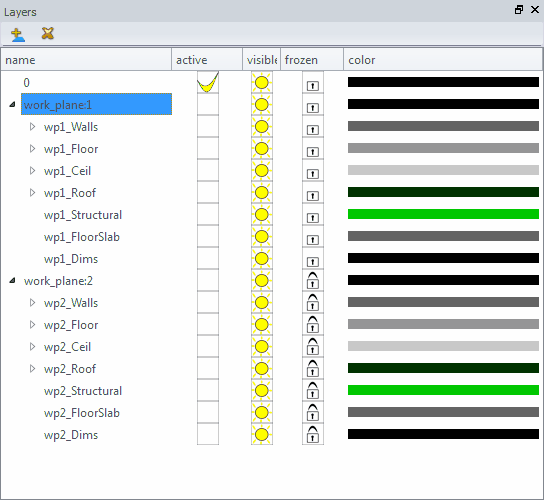544x500 pixels.
Task: Open the green color swatch for wp1_Structural
Action: pos(443,214)
